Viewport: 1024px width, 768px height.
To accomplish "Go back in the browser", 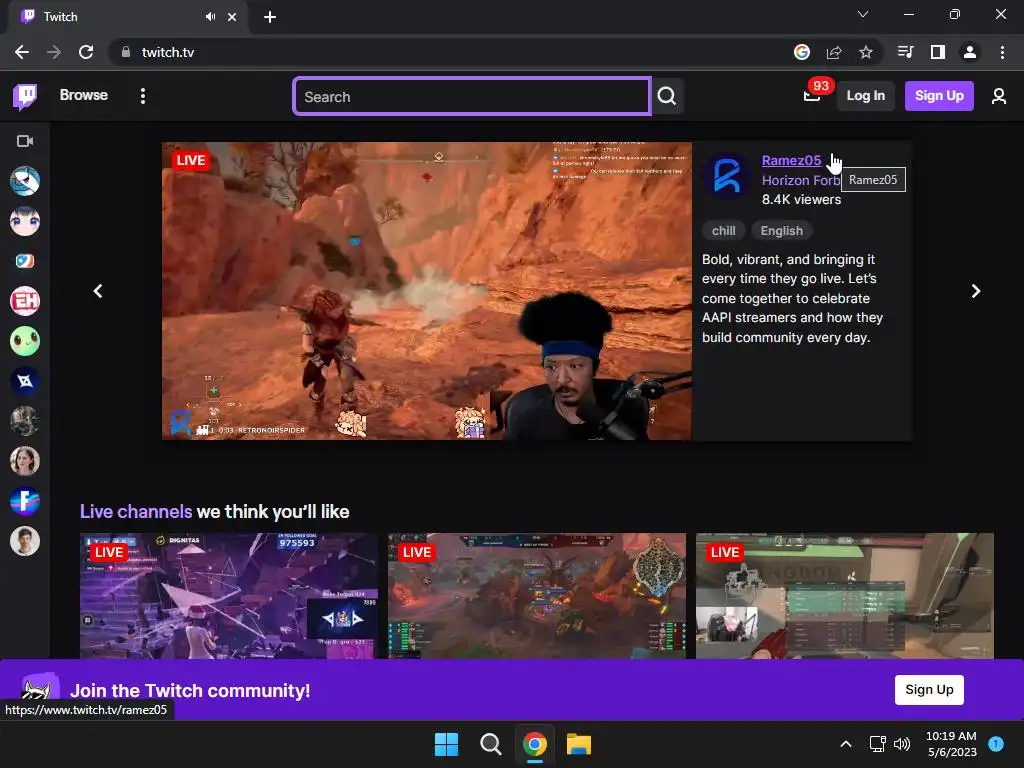I will coord(22,52).
